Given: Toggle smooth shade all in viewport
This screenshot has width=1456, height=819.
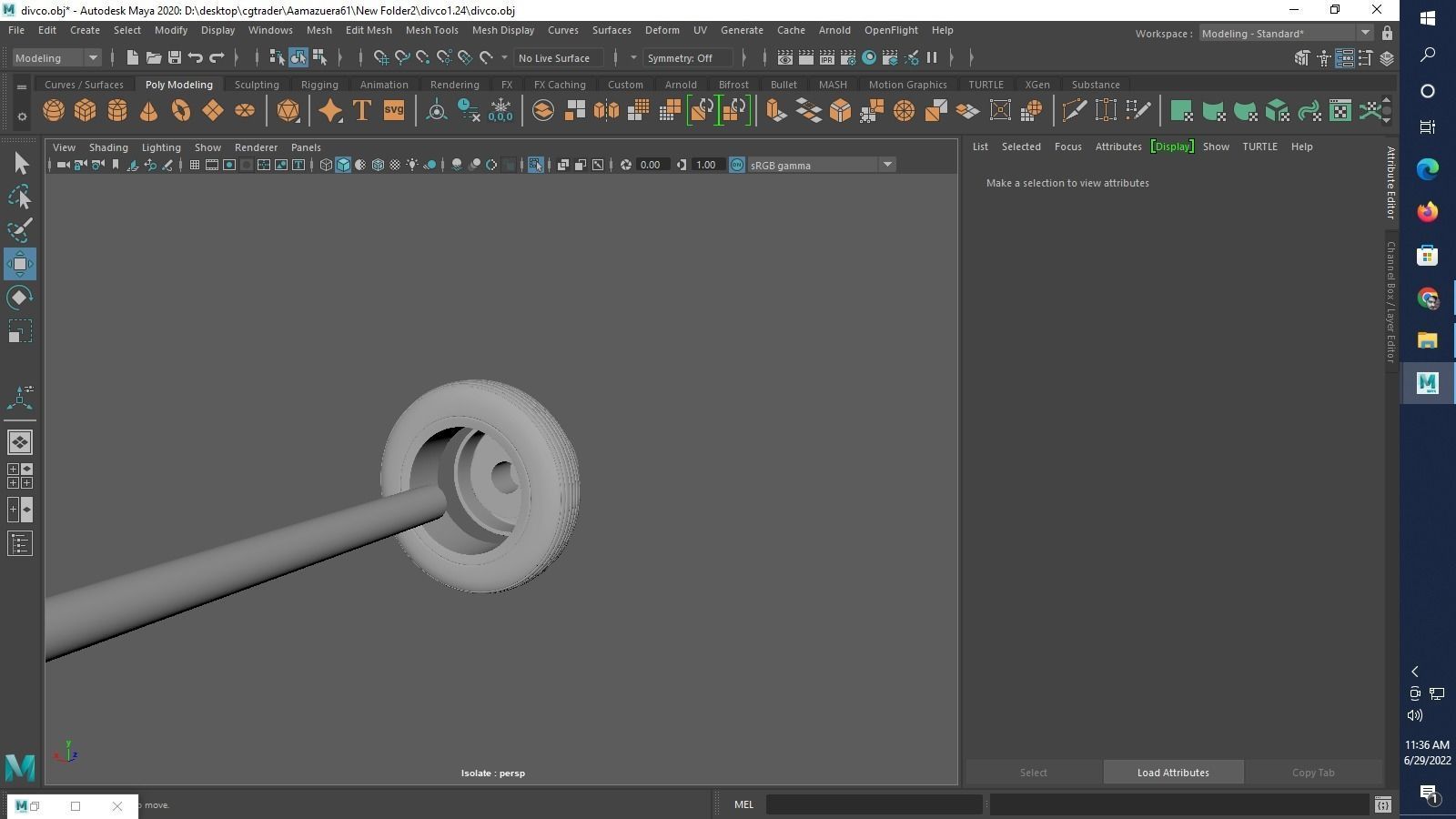Looking at the screenshot, I should [343, 165].
